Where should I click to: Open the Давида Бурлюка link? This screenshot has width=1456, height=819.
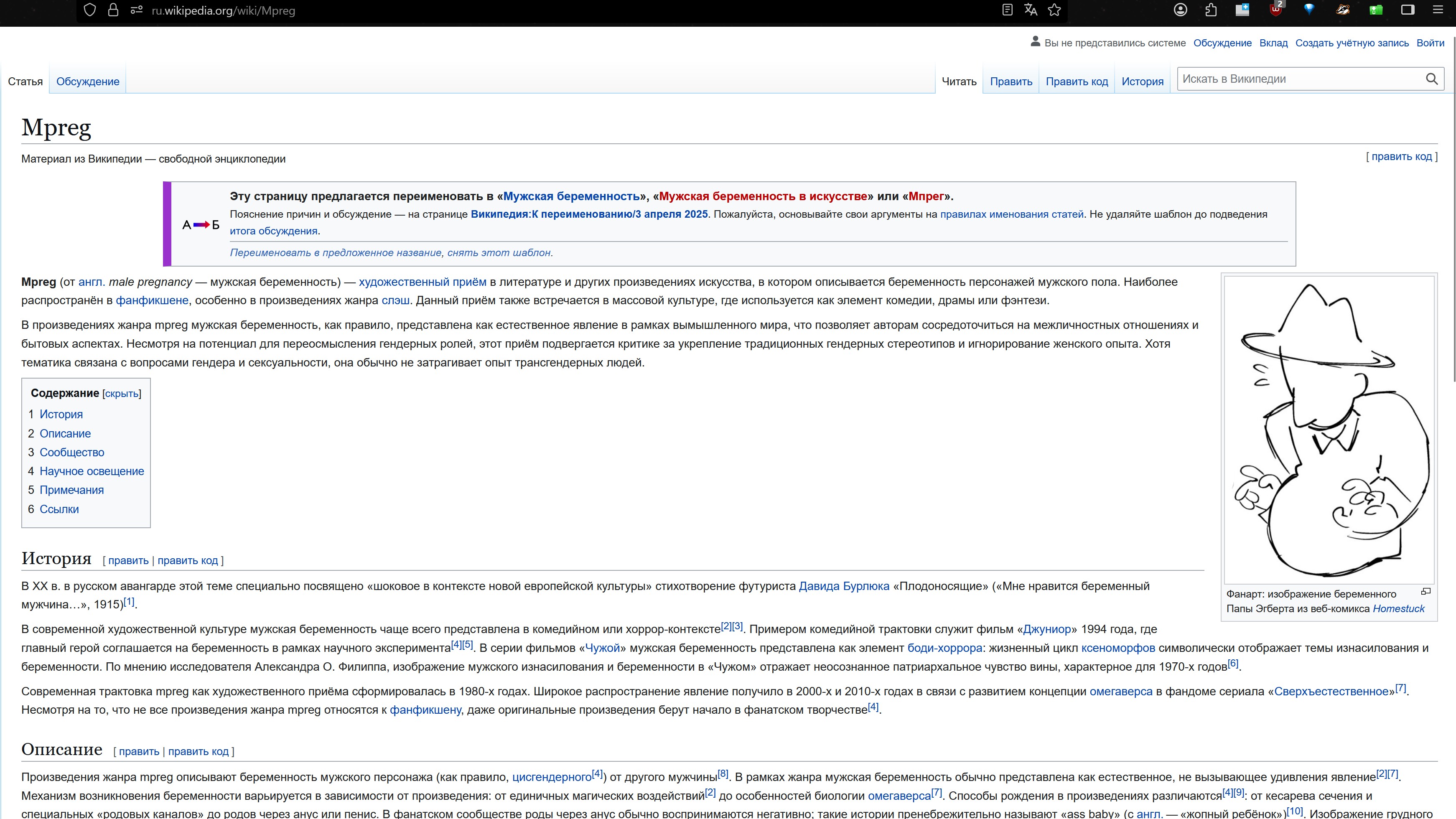tap(844, 586)
